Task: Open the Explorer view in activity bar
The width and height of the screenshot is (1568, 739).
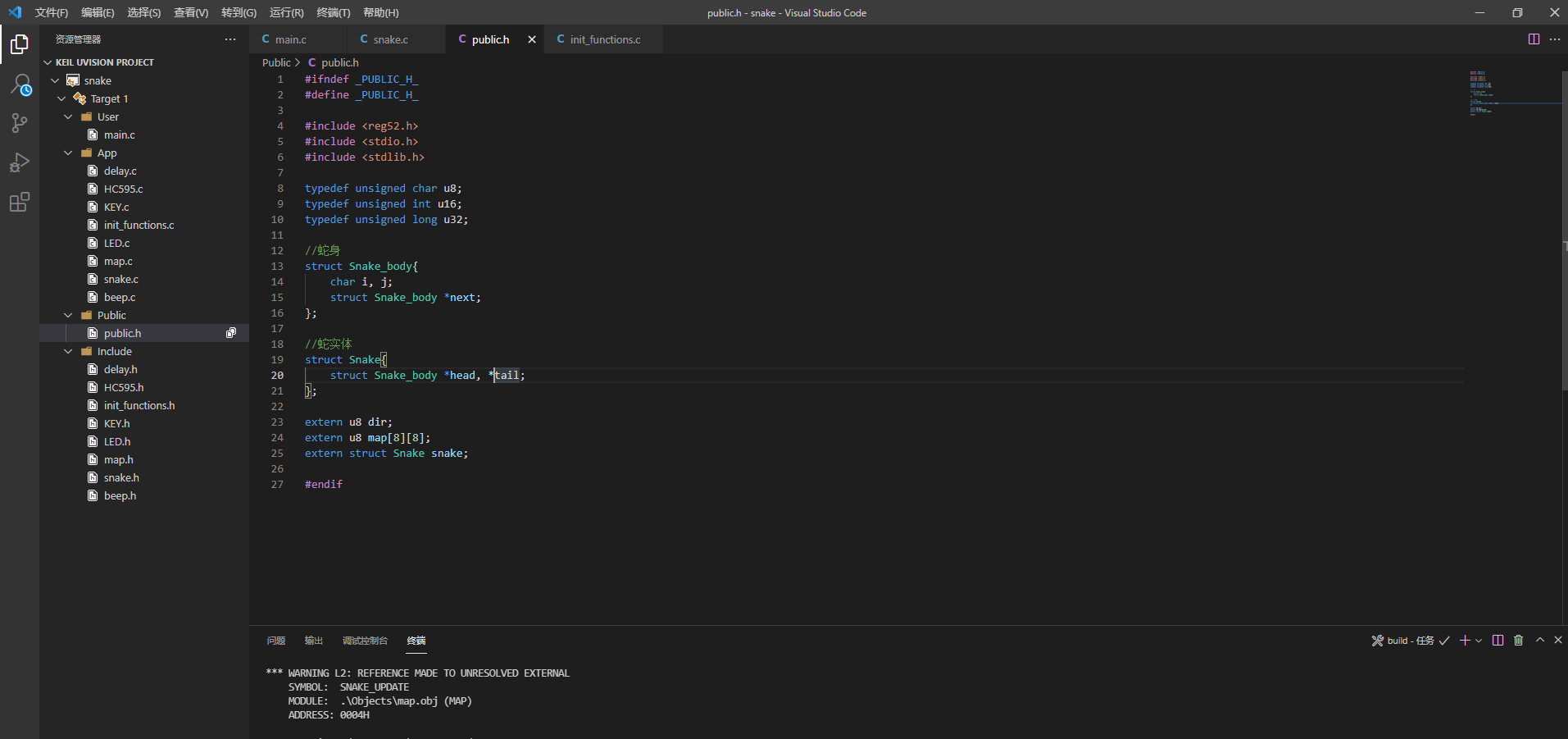Action: point(20,44)
